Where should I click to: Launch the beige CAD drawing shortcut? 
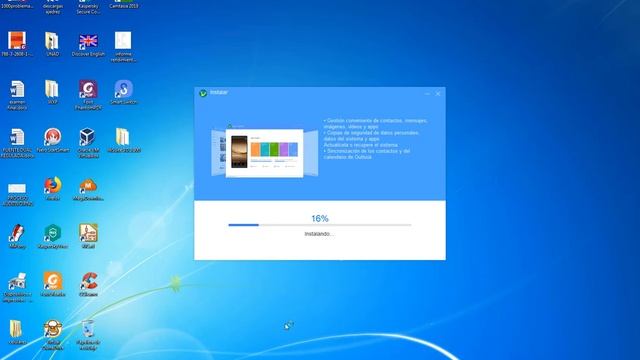click(x=88, y=233)
